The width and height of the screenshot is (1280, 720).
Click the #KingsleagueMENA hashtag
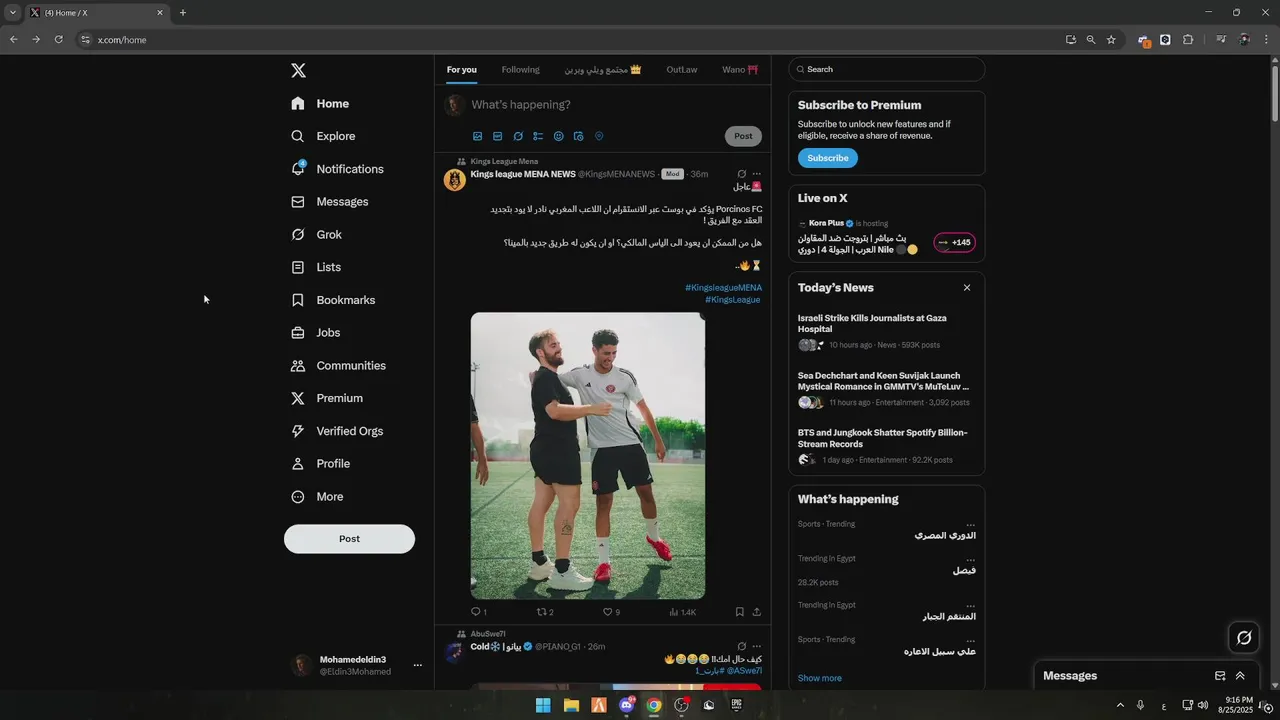pyautogui.click(x=723, y=288)
